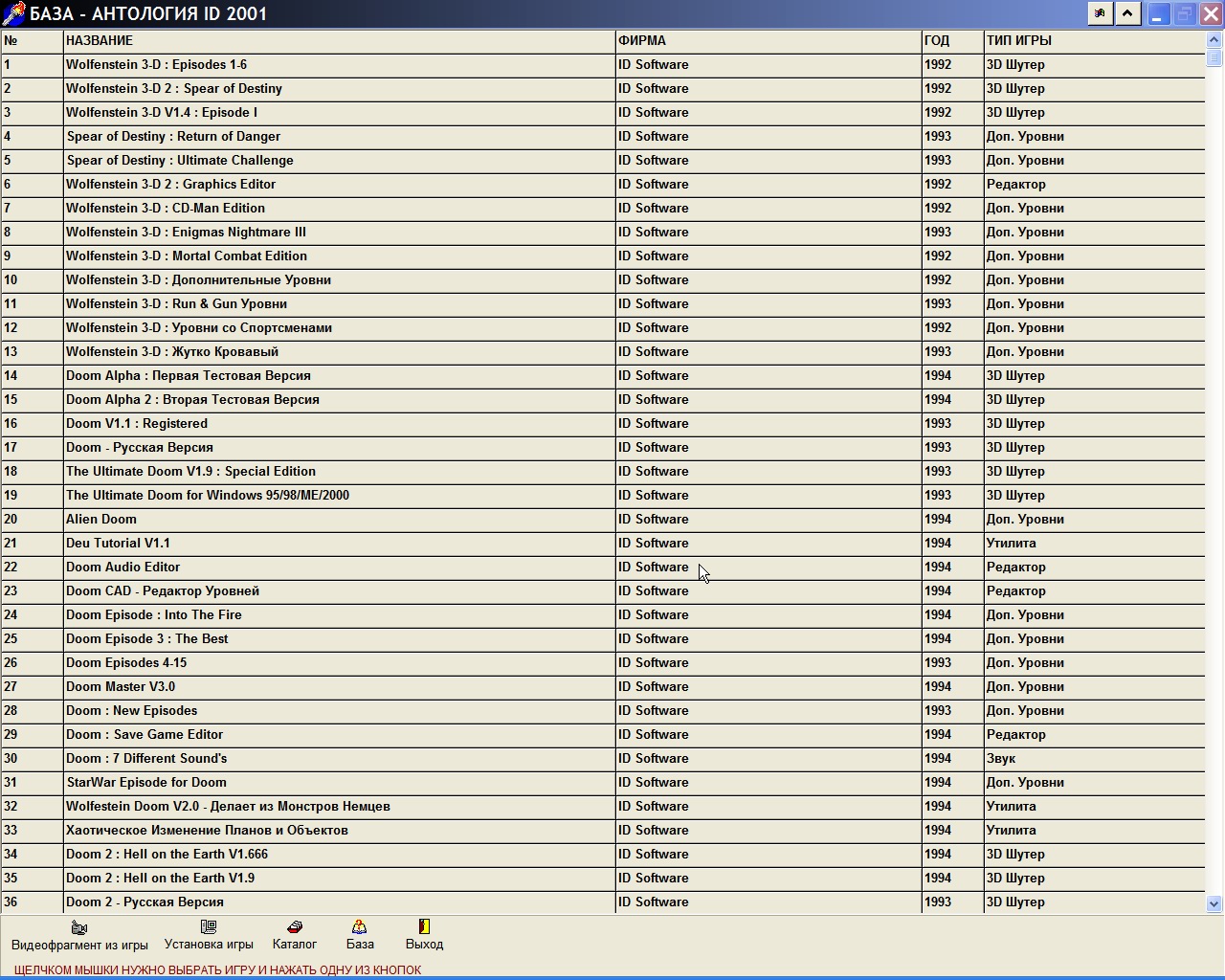Open the Видеофрагмент из игры camera button
Screen dimensions: 1225x980
click(x=79, y=935)
